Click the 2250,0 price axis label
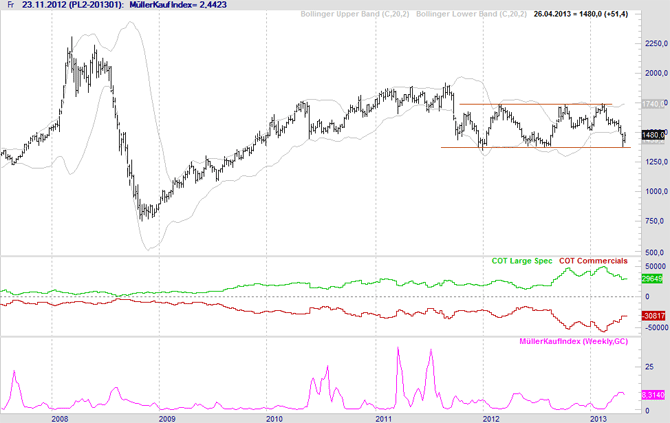This screenshot has width=670, height=423. (x=654, y=44)
